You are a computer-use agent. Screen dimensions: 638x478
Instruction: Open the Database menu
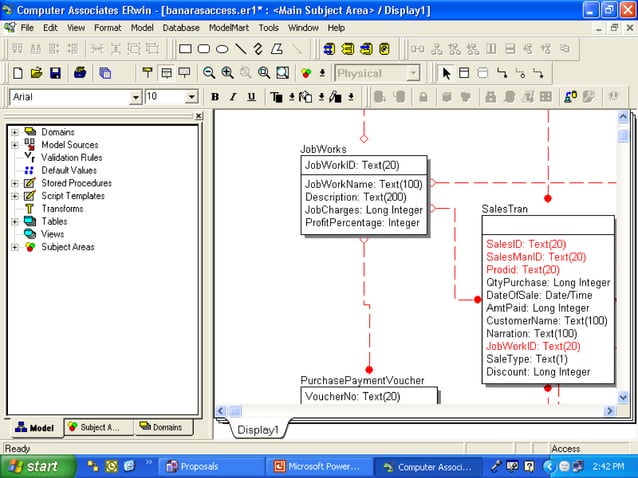pyautogui.click(x=181, y=28)
